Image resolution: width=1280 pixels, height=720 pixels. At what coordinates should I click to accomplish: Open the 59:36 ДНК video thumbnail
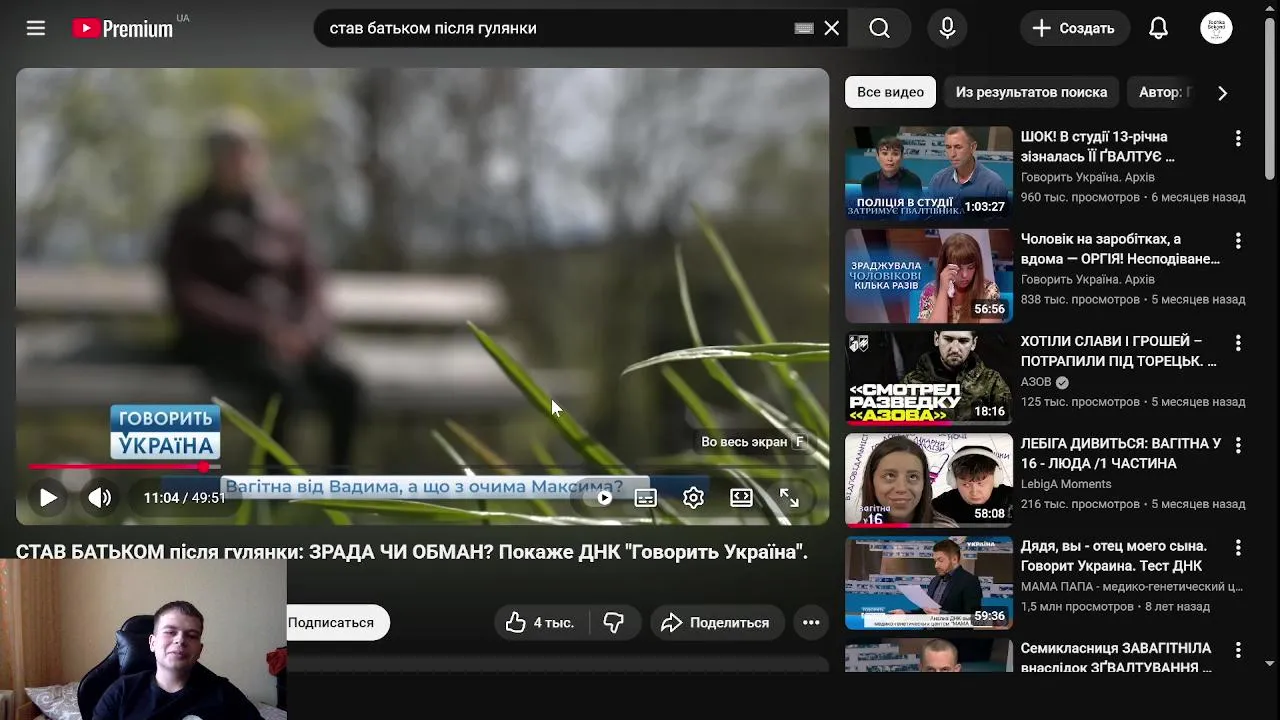929,582
